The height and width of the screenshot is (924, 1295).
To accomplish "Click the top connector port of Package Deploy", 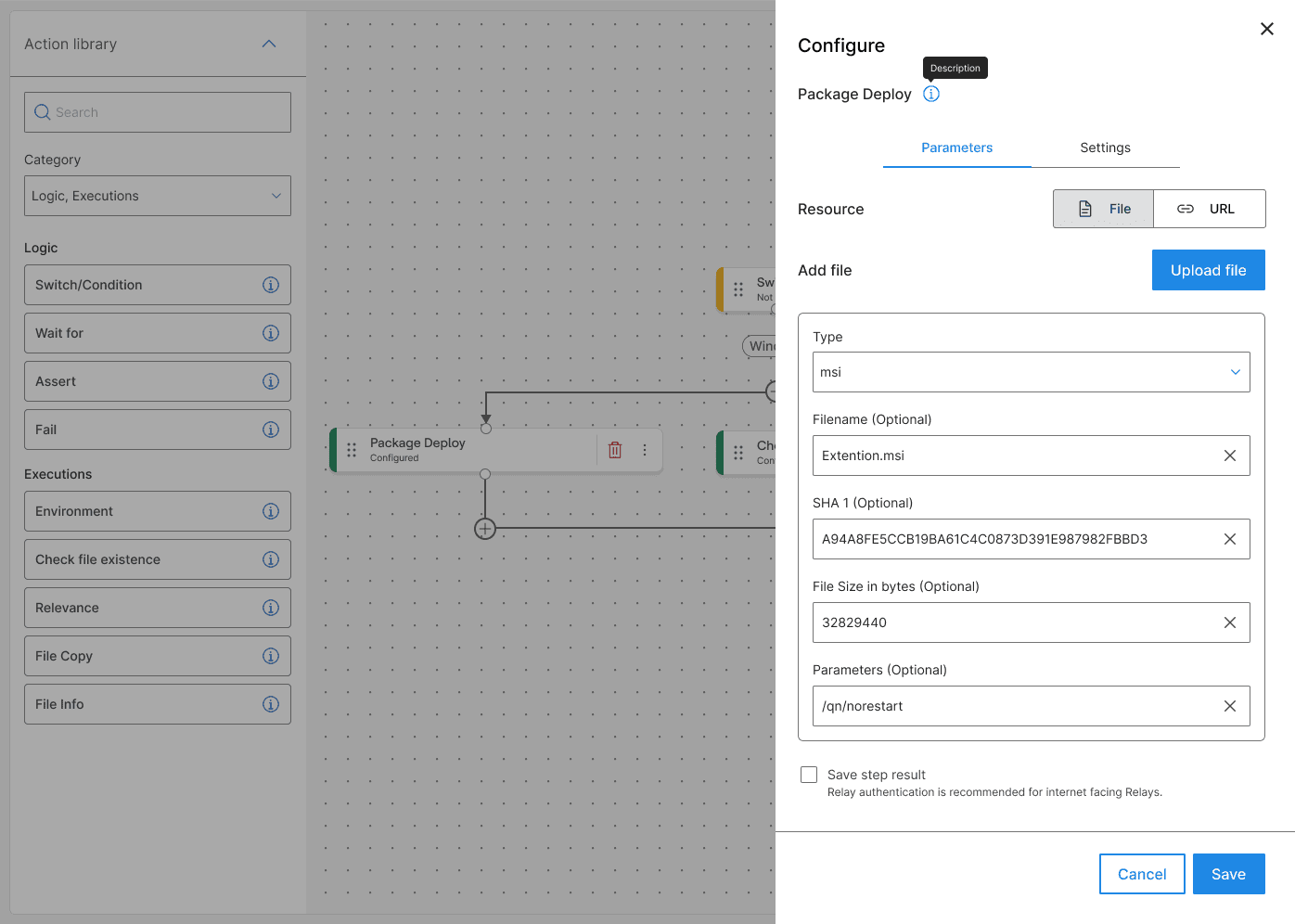I will [486, 429].
